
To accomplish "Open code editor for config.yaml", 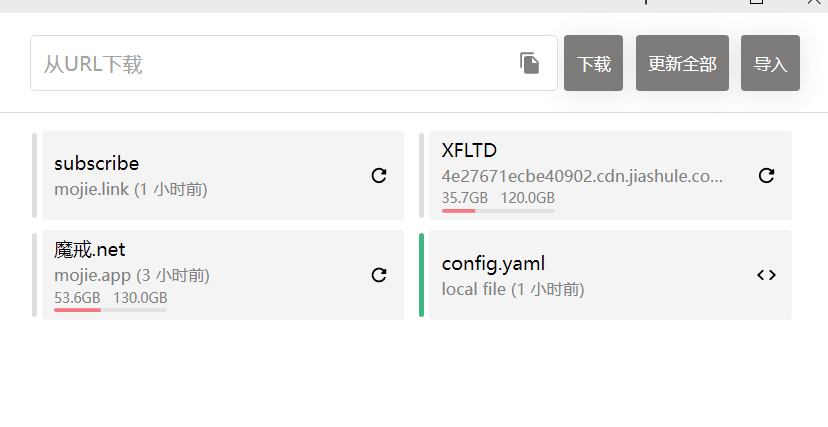I will tap(766, 275).
